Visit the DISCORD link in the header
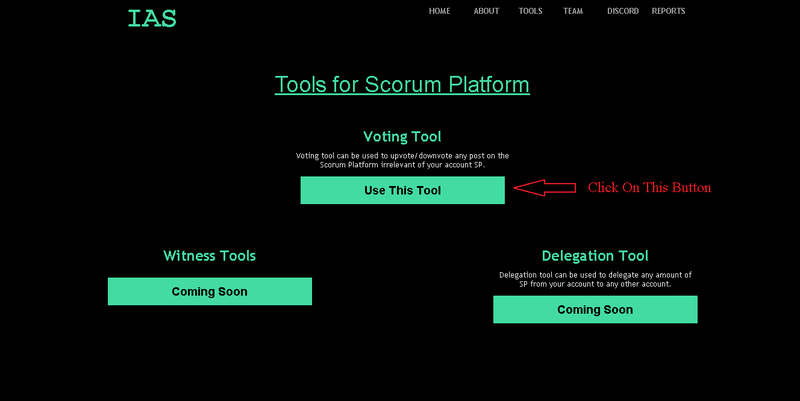The image size is (800, 401). click(x=623, y=11)
